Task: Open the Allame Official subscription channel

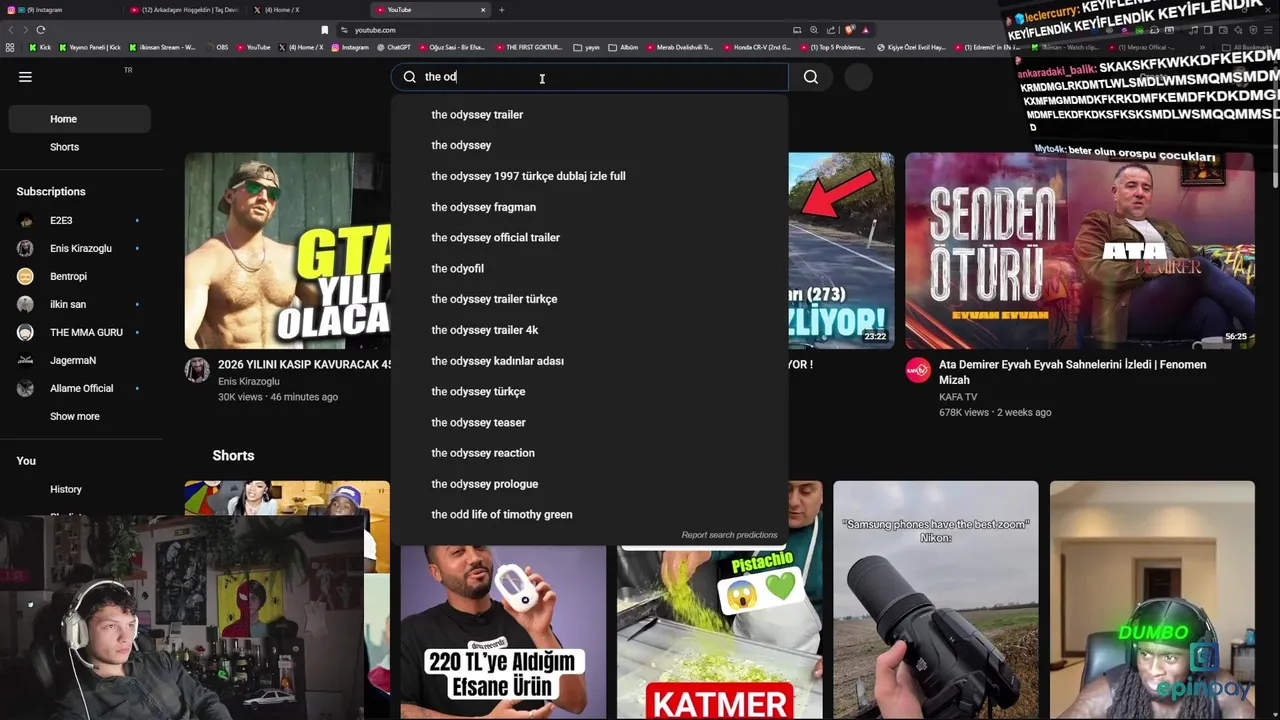Action: tap(80, 388)
